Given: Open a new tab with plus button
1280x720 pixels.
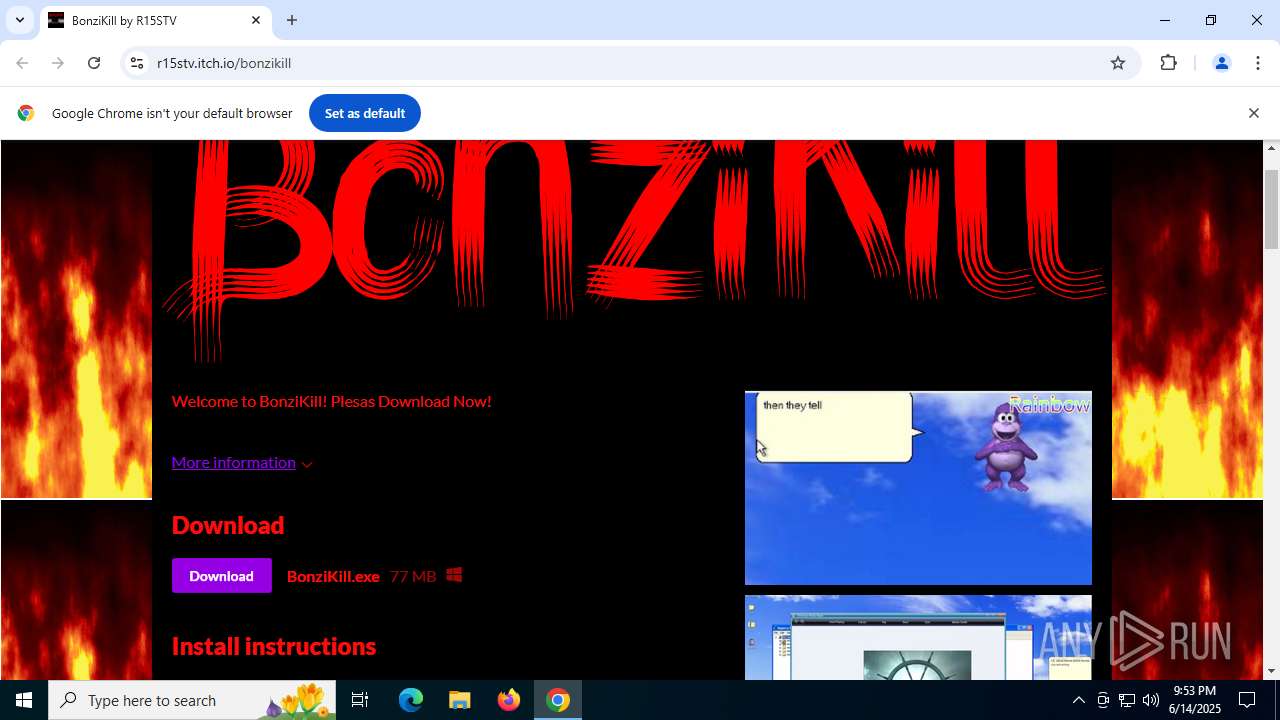Looking at the screenshot, I should coord(292,20).
